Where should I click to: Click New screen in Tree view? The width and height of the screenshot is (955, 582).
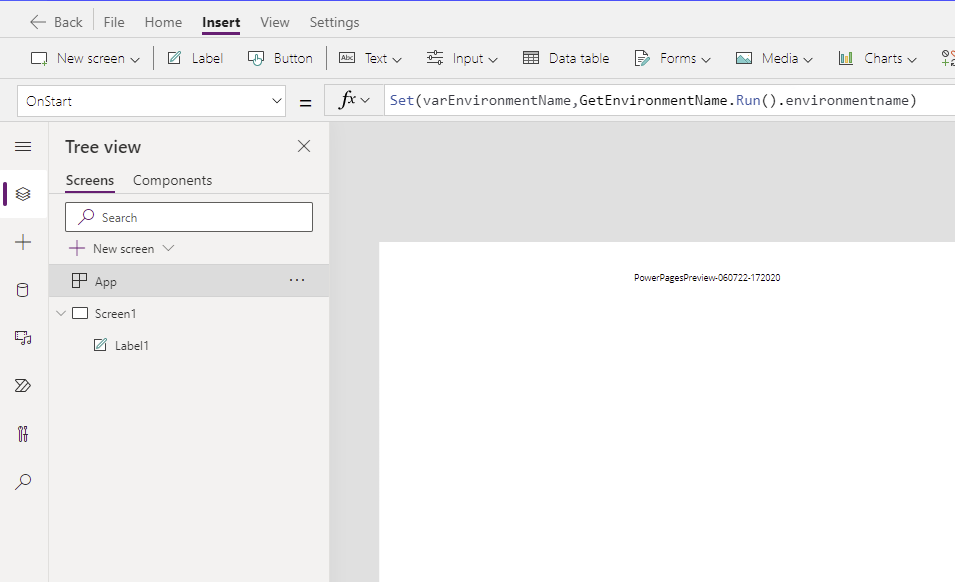point(122,248)
